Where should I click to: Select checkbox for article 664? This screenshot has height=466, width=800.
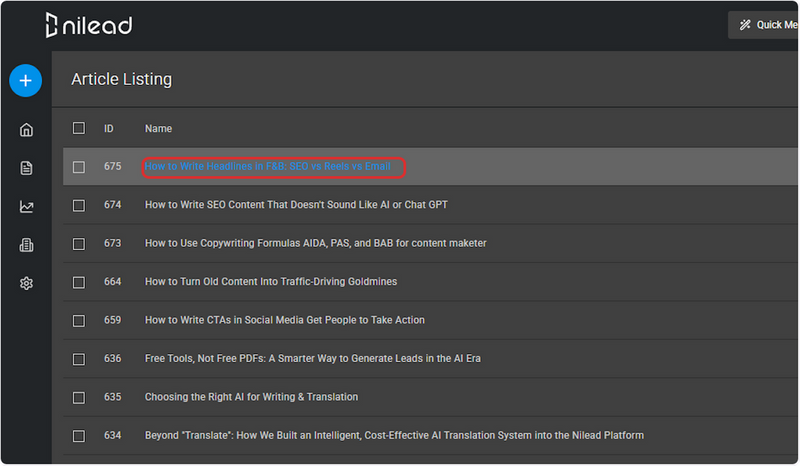click(79, 282)
